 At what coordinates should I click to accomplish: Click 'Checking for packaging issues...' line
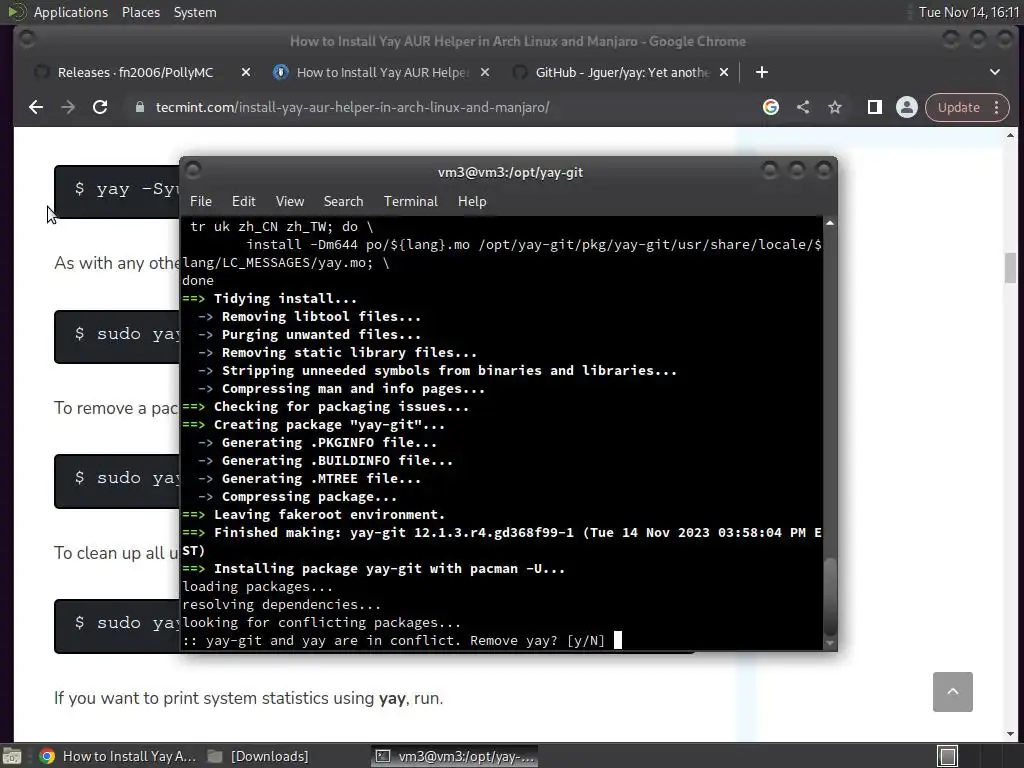(326, 407)
